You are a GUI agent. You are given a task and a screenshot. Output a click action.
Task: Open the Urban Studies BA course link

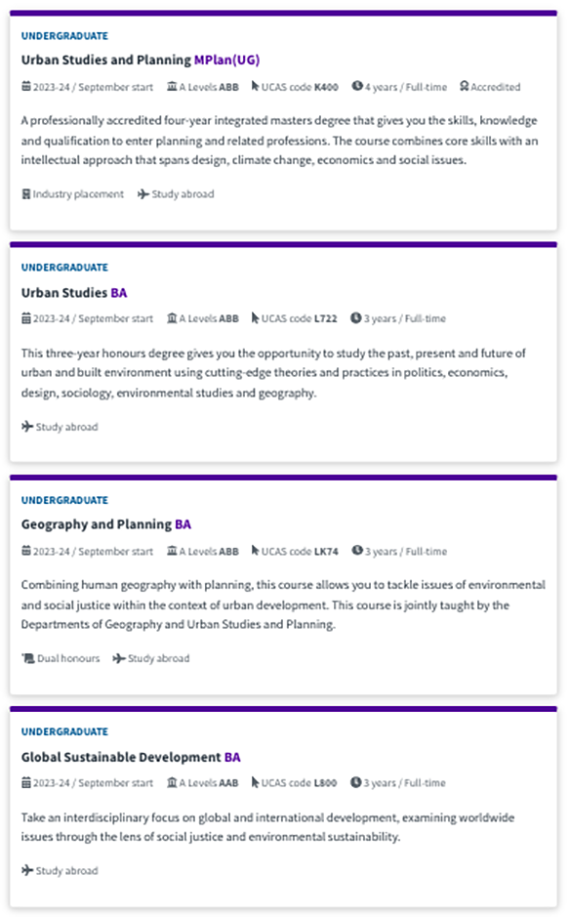coord(74,292)
